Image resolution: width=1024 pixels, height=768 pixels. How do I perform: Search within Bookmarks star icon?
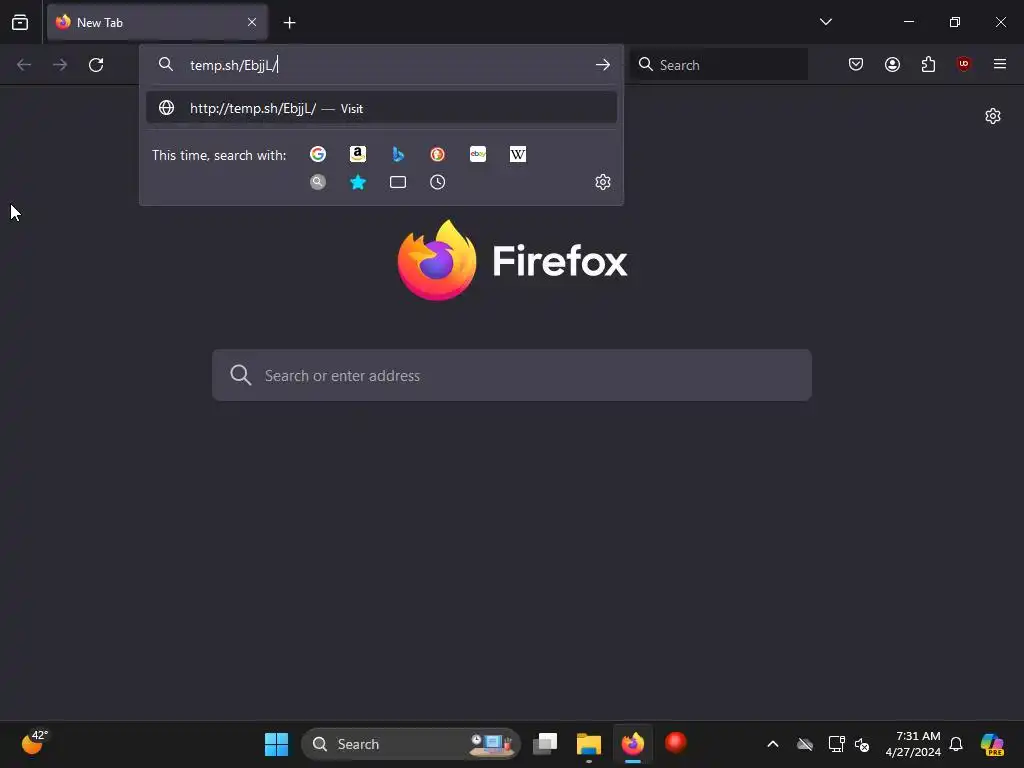tap(358, 182)
